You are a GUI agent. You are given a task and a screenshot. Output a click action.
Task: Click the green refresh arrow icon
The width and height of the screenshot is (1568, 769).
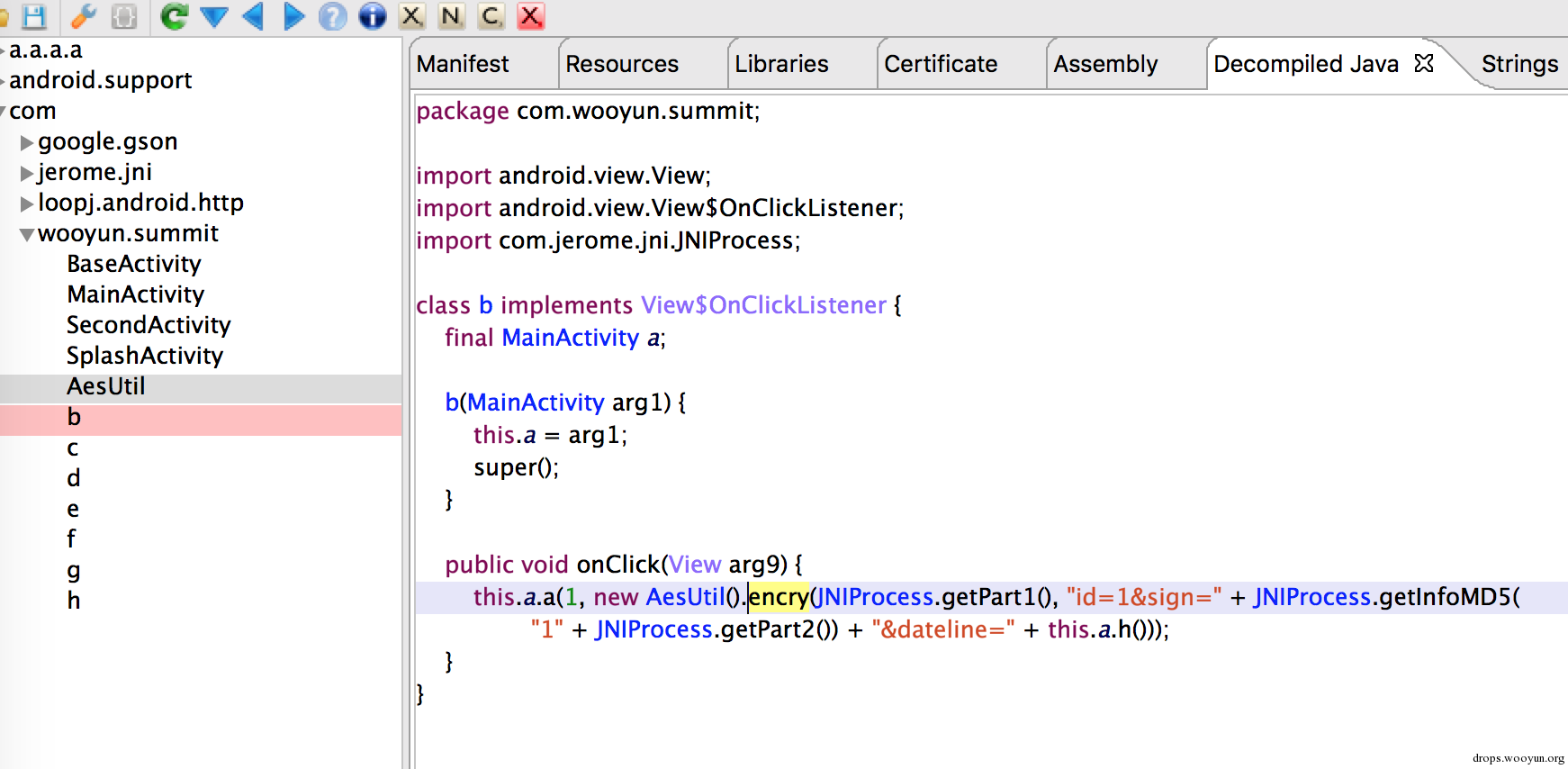tap(174, 16)
